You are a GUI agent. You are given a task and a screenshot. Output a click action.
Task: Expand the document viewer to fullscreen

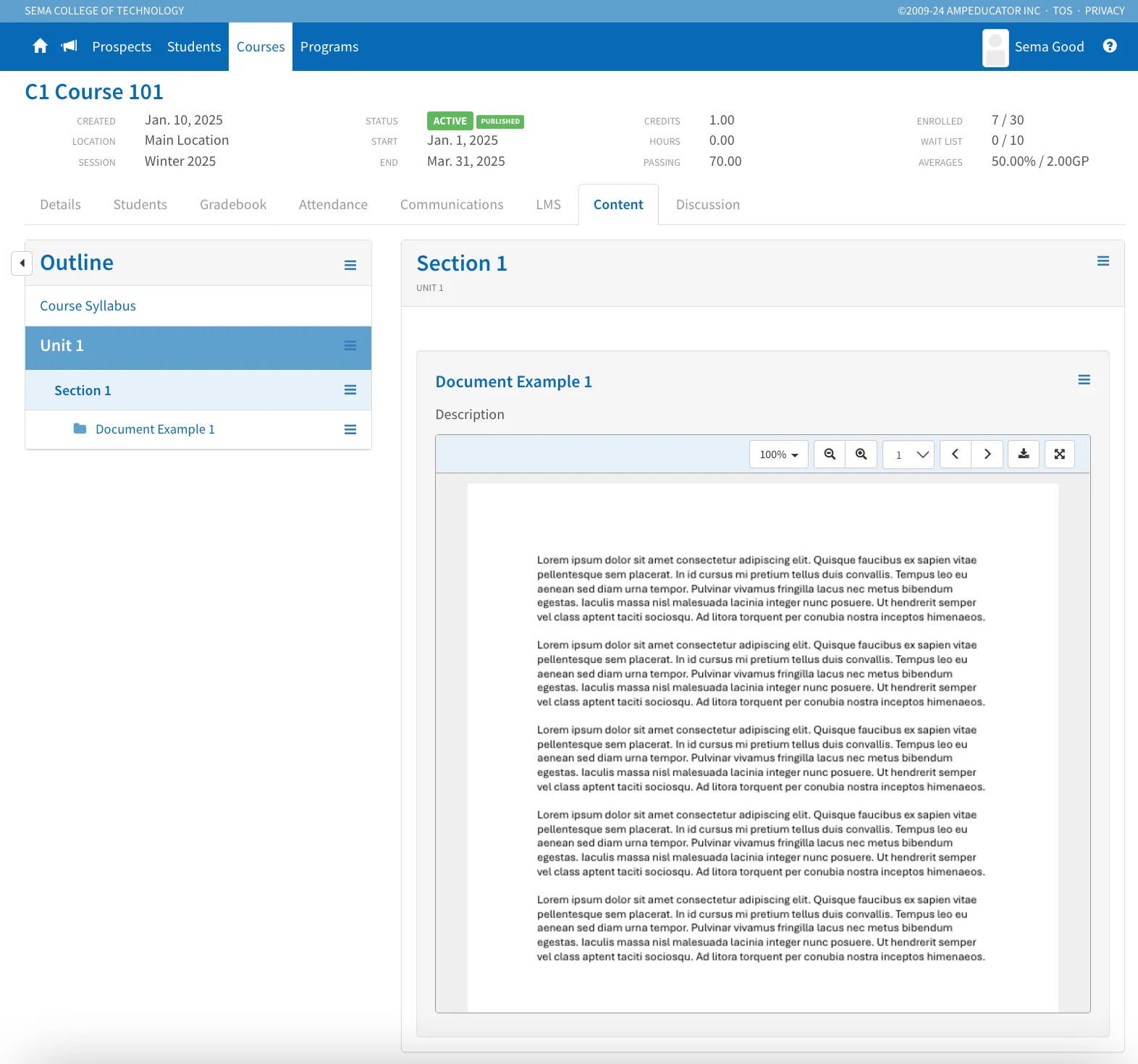click(1060, 455)
